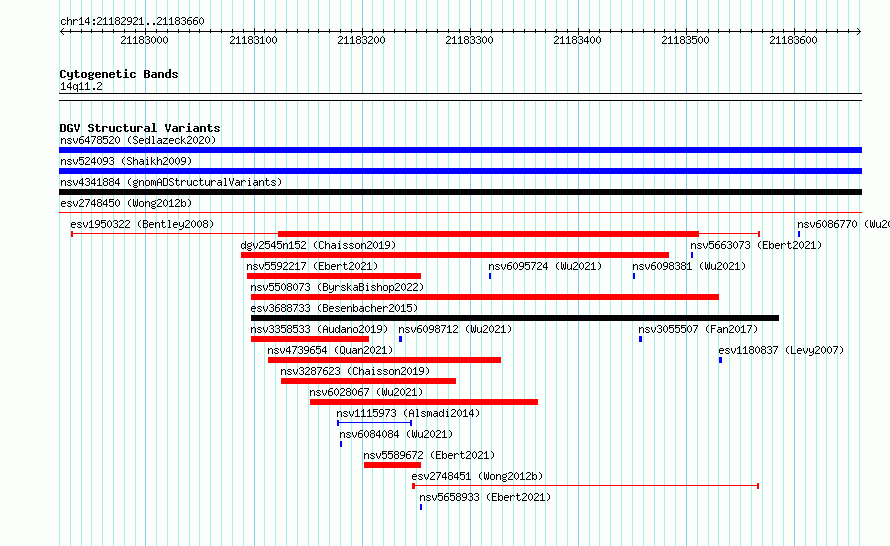Click the nsv6086770 label at right edge
The width and height of the screenshot is (890, 546).
[843, 224]
